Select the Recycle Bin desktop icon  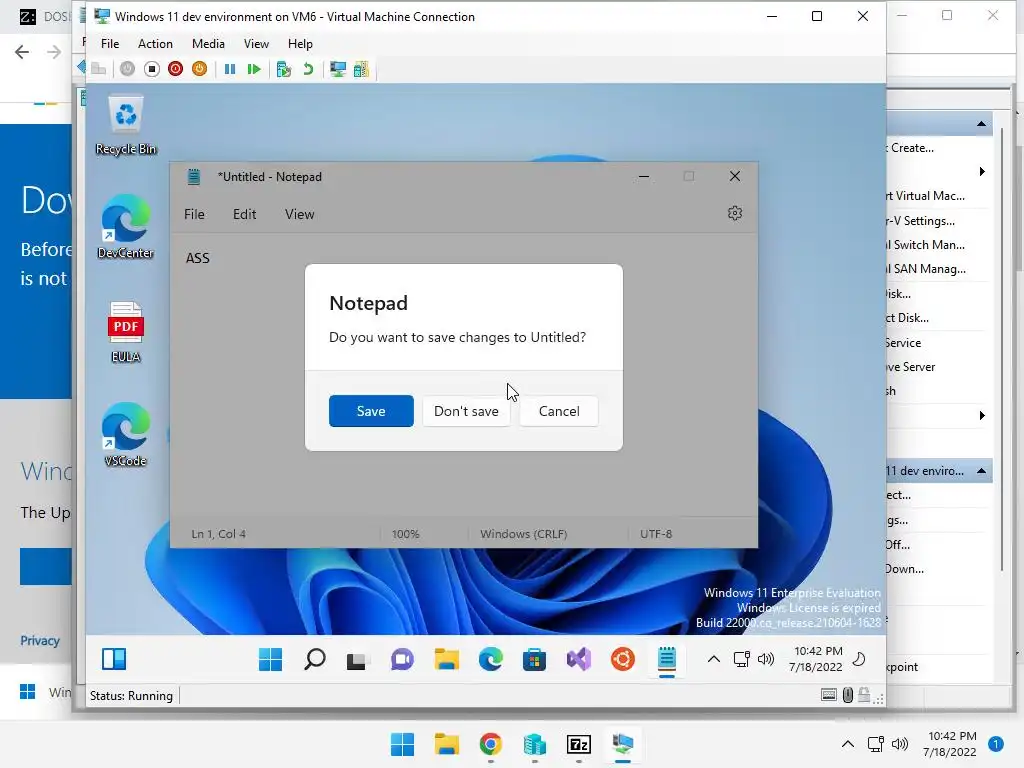[x=125, y=125]
